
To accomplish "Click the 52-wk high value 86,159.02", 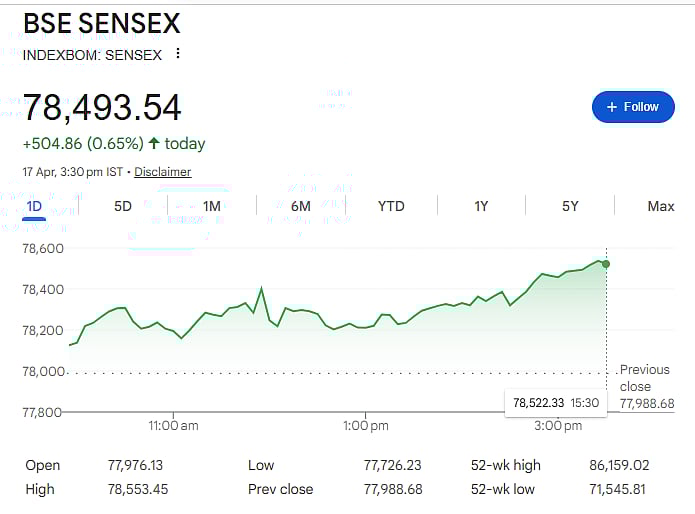I will (x=620, y=465).
